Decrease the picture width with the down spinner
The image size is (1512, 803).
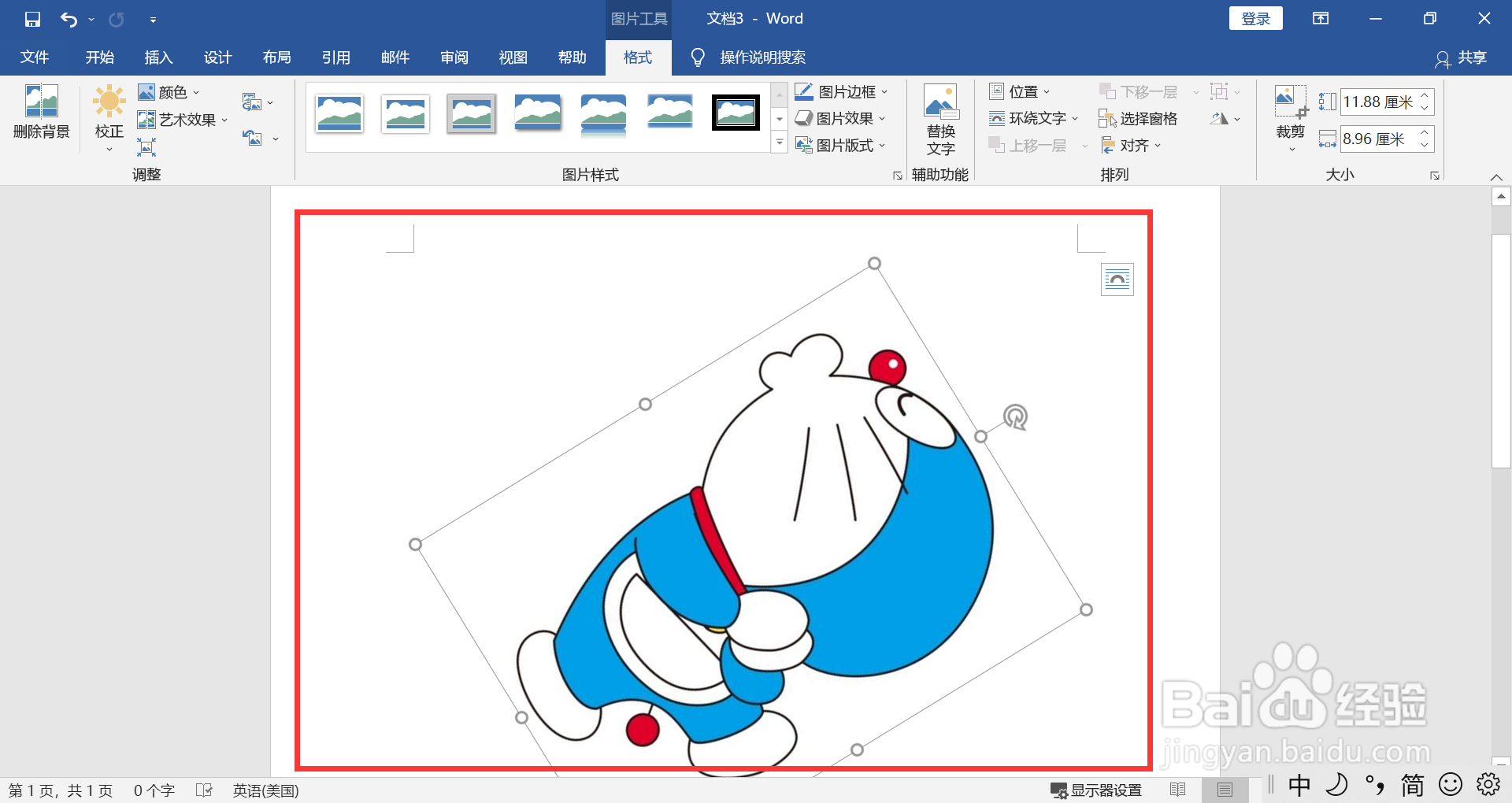[x=1425, y=145]
